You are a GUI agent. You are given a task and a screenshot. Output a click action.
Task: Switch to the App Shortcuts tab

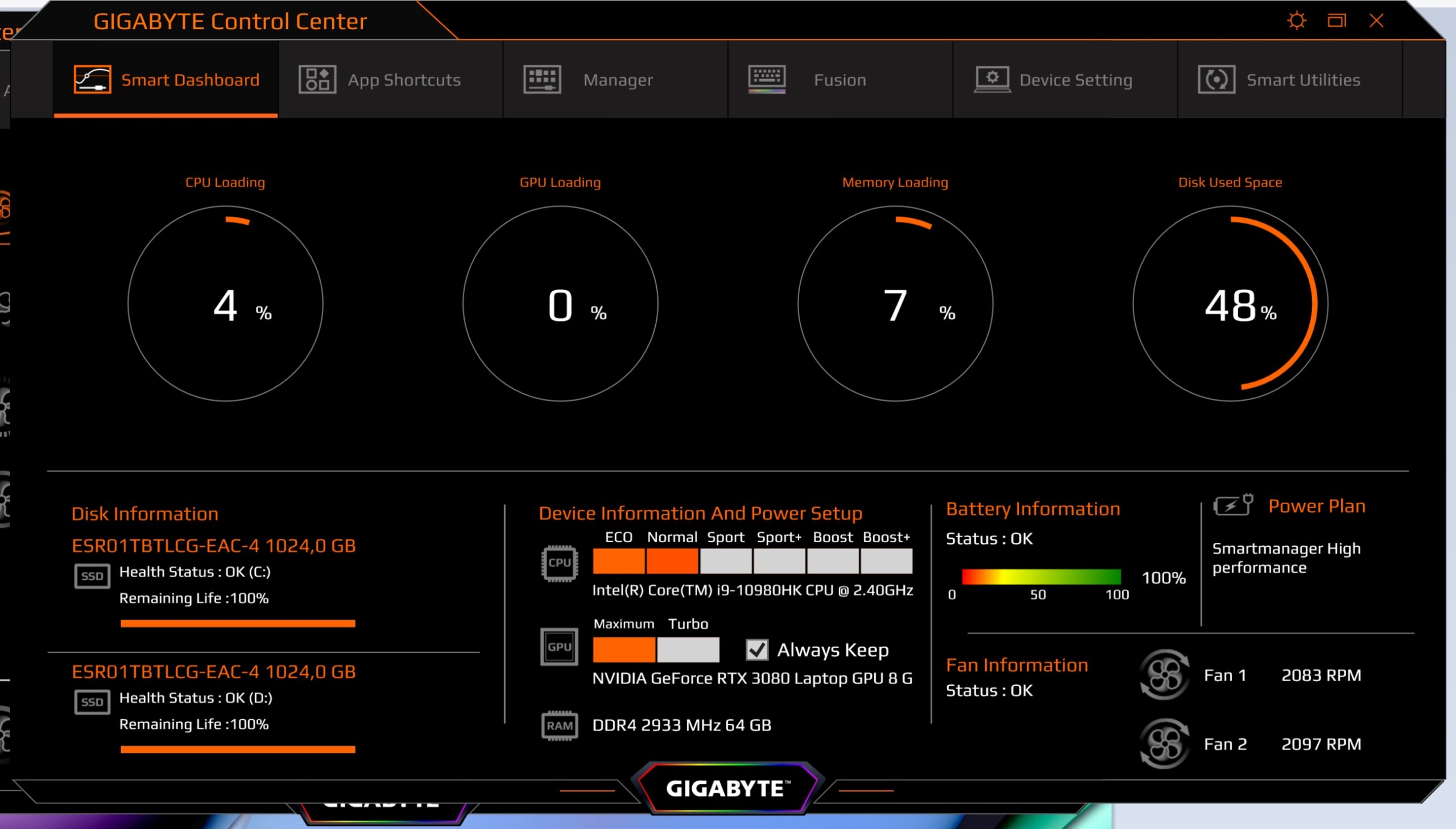click(x=390, y=80)
